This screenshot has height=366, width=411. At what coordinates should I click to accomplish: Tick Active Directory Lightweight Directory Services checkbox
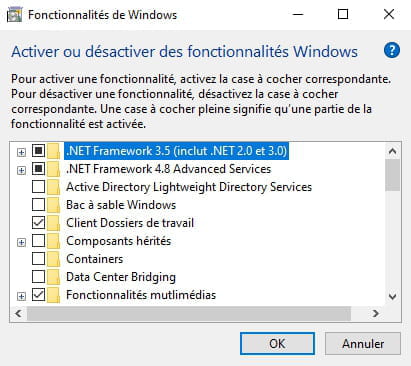(x=38, y=187)
